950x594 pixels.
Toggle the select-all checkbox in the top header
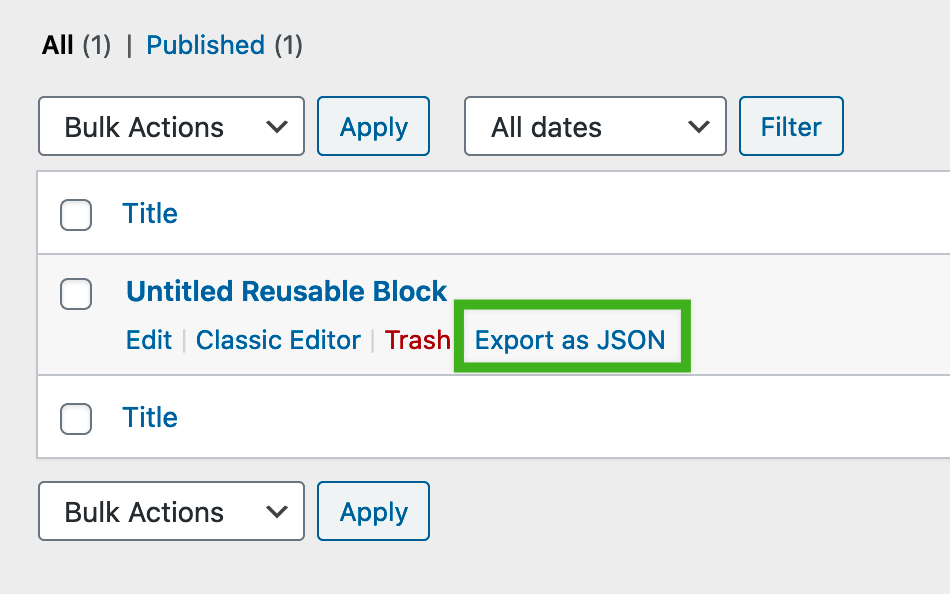pos(76,214)
